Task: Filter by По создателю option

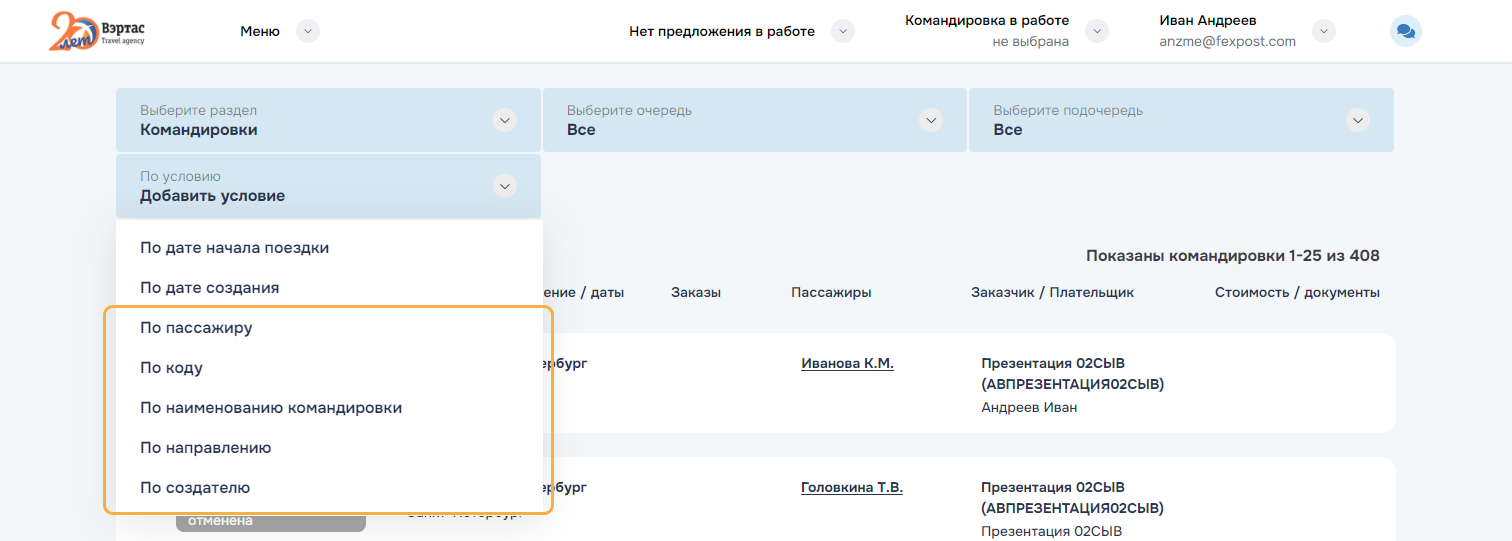Action: click(195, 488)
